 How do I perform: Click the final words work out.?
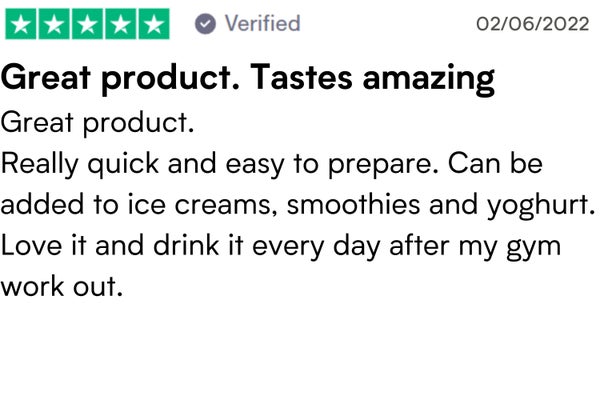point(62,286)
